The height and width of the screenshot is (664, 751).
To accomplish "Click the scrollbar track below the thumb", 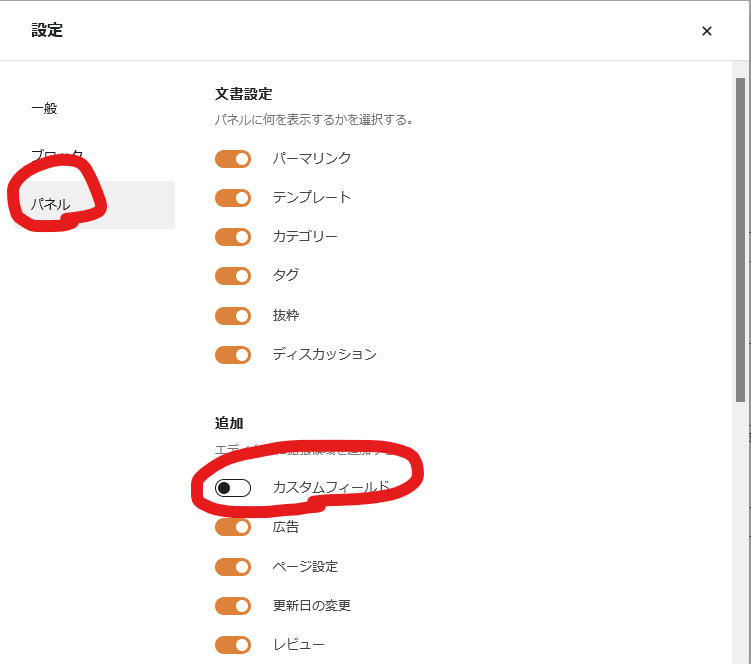I will (740, 532).
